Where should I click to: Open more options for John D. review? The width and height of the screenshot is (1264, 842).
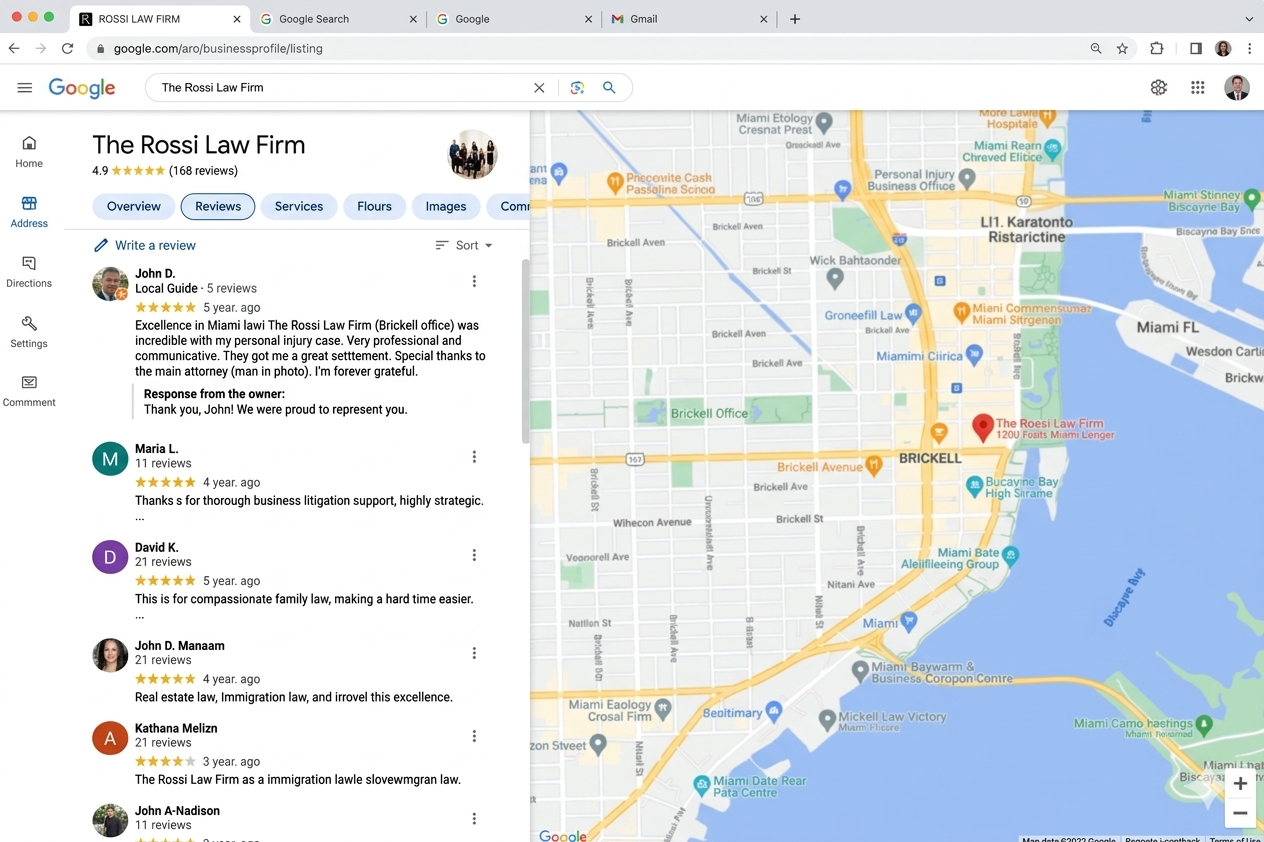(x=474, y=281)
